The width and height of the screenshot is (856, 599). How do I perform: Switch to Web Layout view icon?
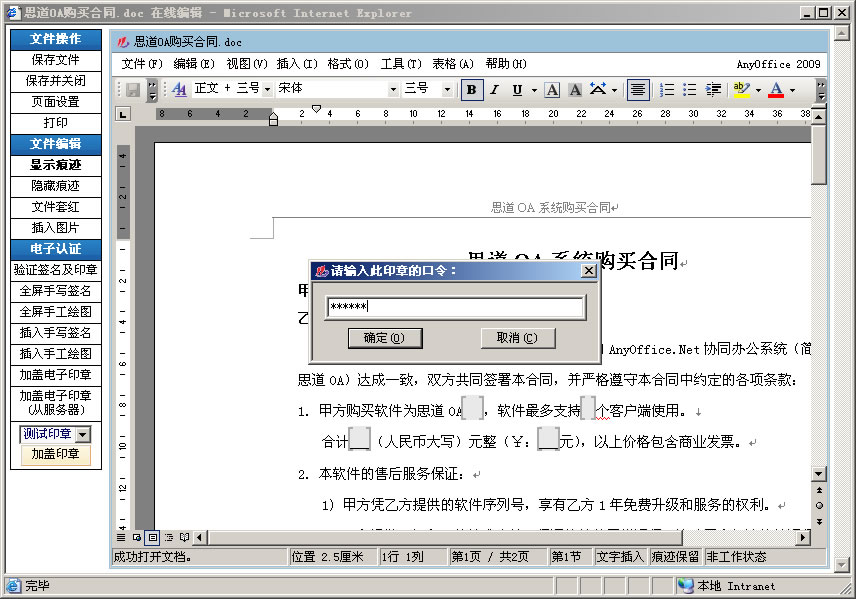137,537
